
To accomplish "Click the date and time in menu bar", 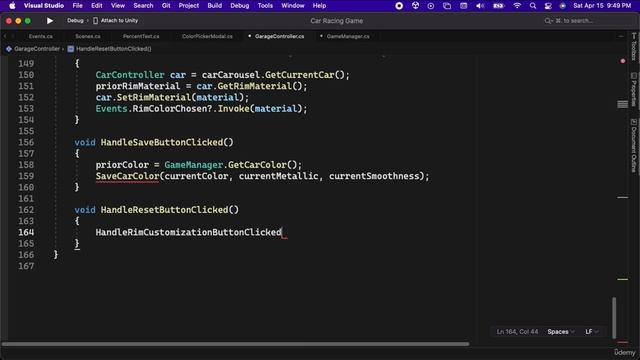I will 602,6.
